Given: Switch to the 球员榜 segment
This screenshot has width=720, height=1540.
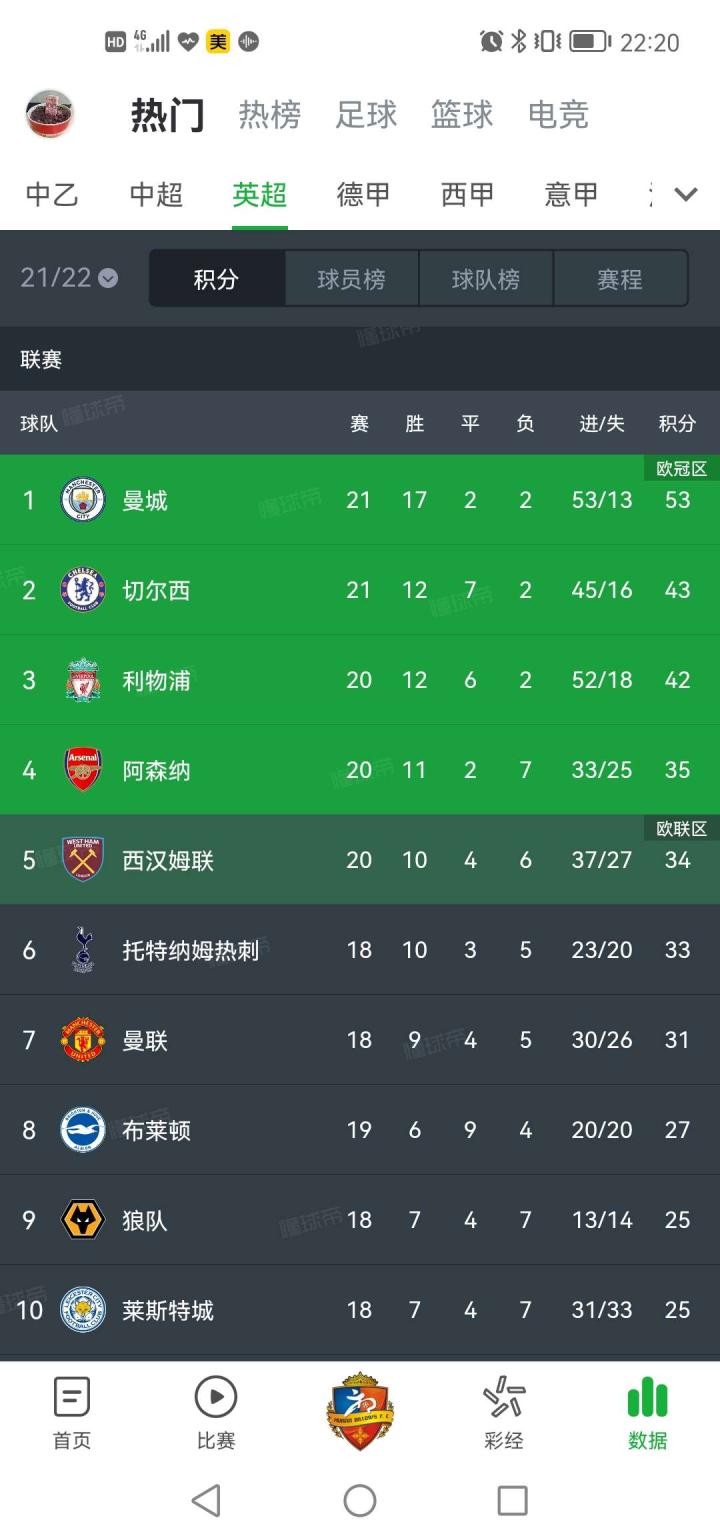Looking at the screenshot, I should (x=351, y=279).
